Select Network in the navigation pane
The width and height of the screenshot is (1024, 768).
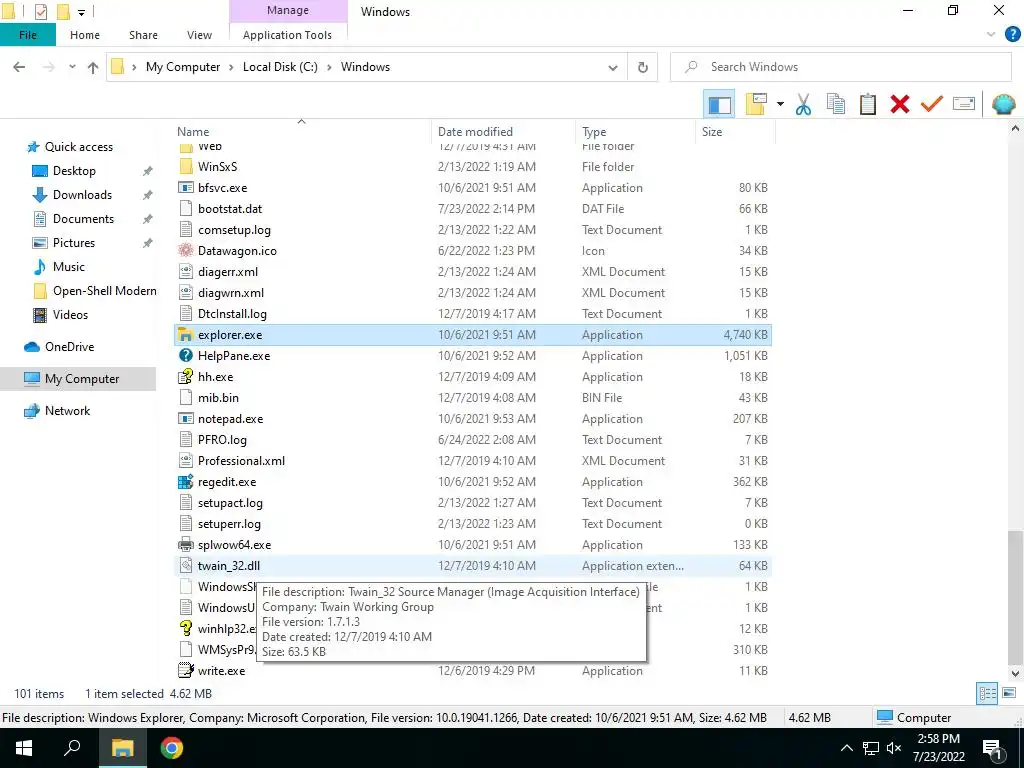click(67, 411)
